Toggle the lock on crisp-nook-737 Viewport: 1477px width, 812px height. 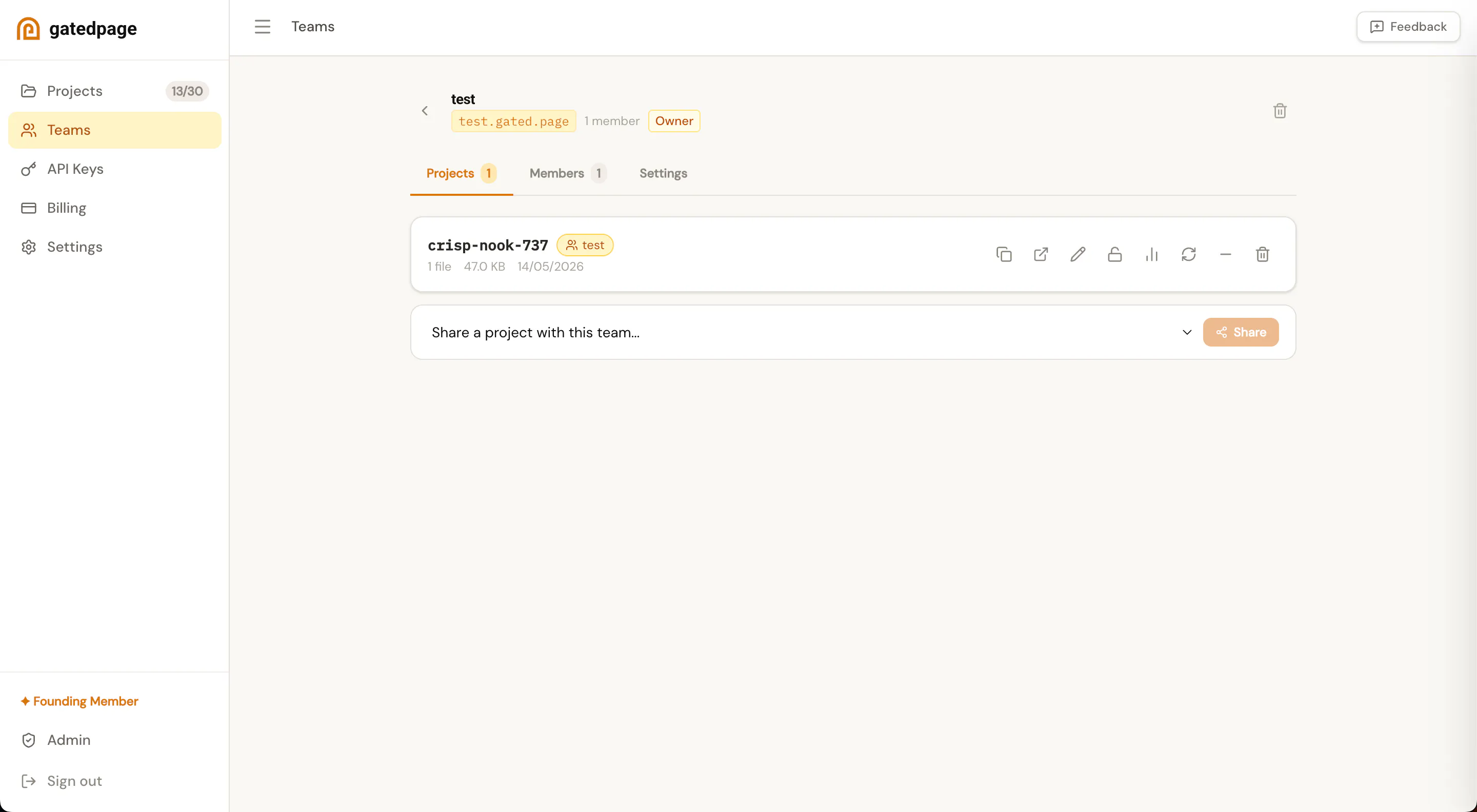(x=1114, y=254)
